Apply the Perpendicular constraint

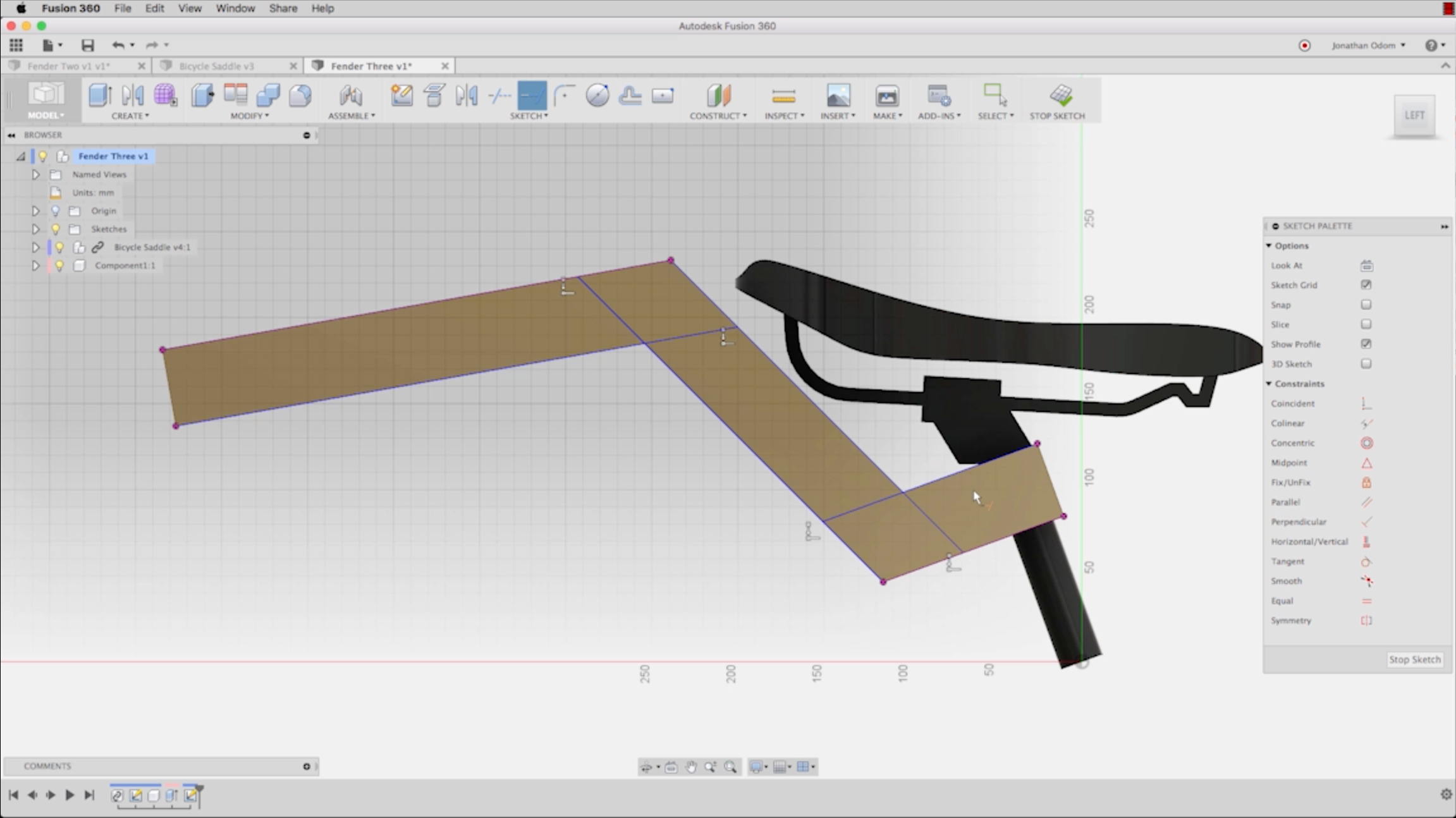pos(1366,522)
